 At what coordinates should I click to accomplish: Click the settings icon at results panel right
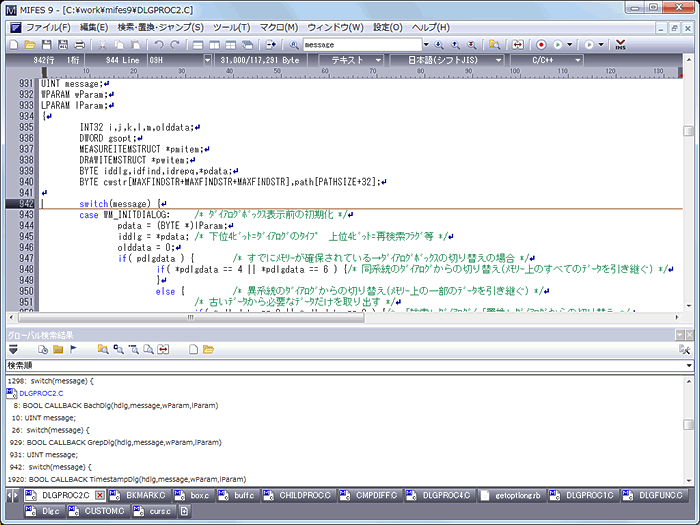685,349
